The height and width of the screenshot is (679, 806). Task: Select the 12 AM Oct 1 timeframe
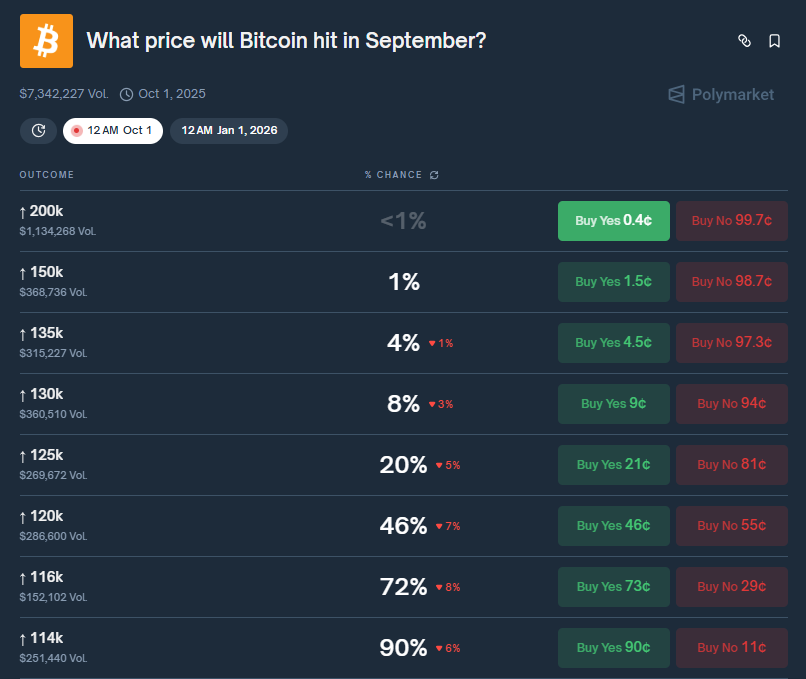pyautogui.click(x=113, y=130)
